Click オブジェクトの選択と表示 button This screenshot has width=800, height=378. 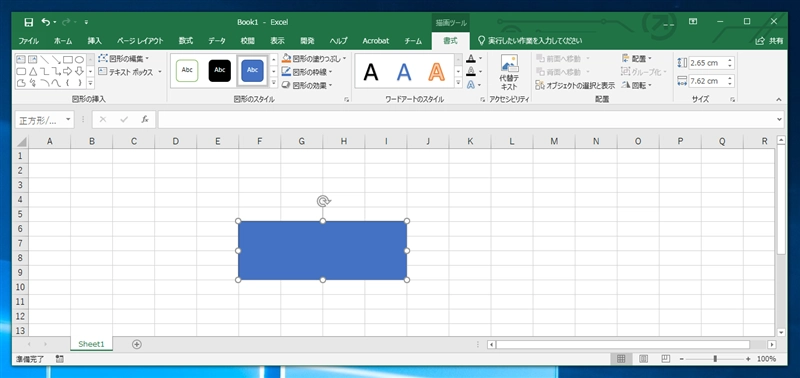click(575, 85)
